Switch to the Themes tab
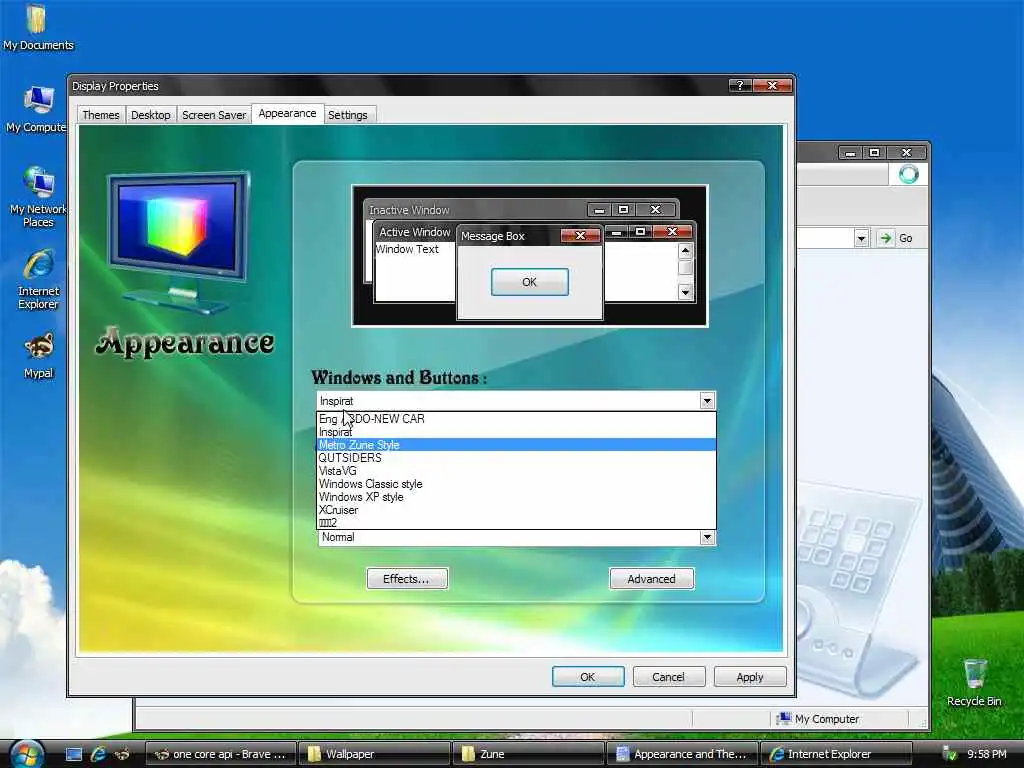This screenshot has height=768, width=1024. (x=101, y=115)
